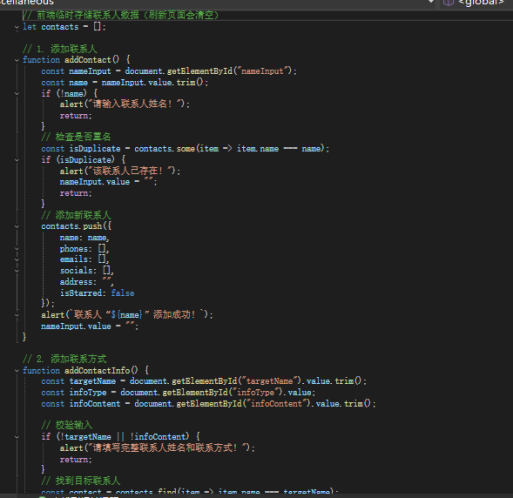Collapse the 'if (!name)' block
Image resolution: width=513 pixels, height=498 pixels.
point(17,94)
